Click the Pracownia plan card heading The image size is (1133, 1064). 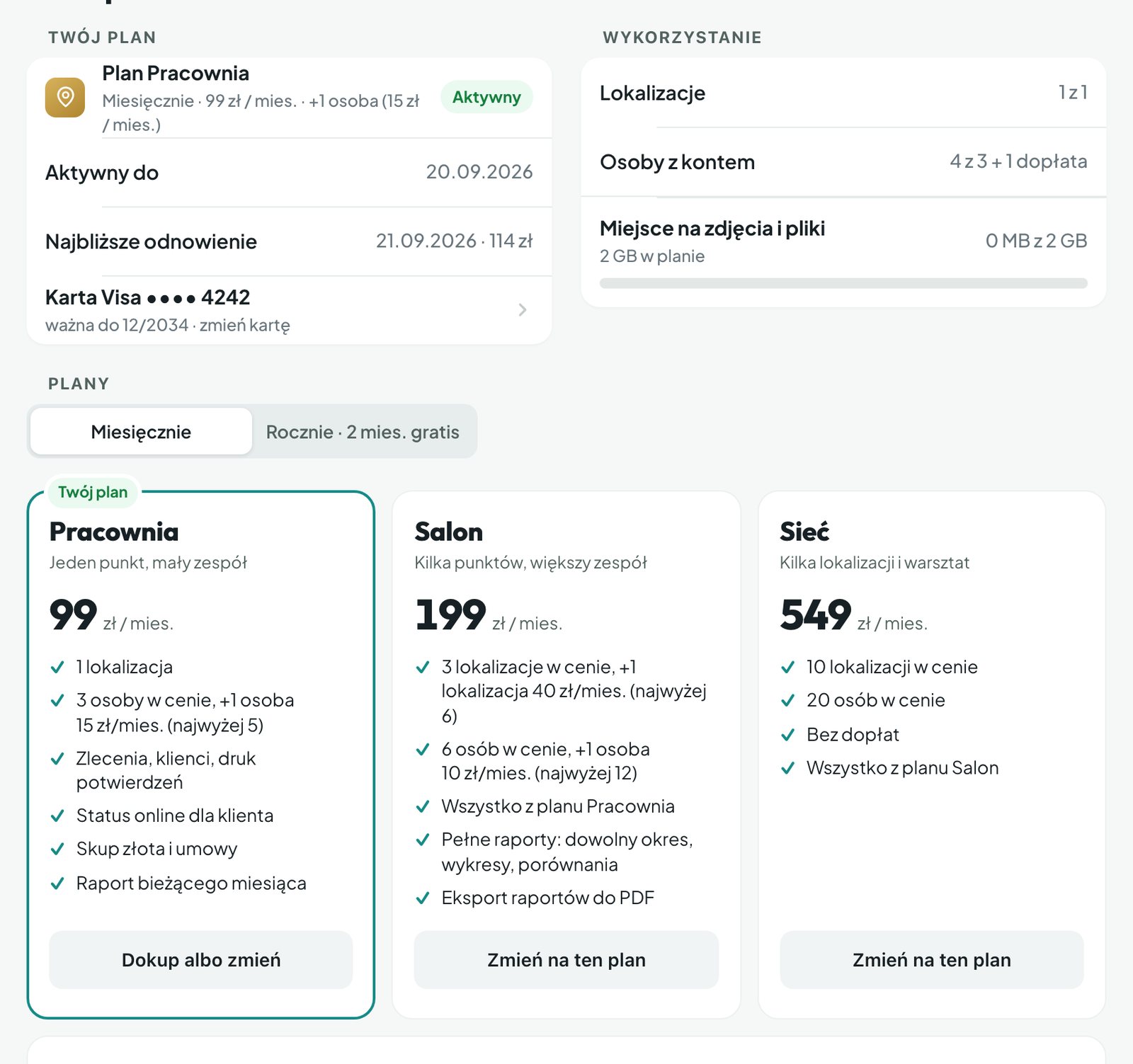tap(114, 532)
